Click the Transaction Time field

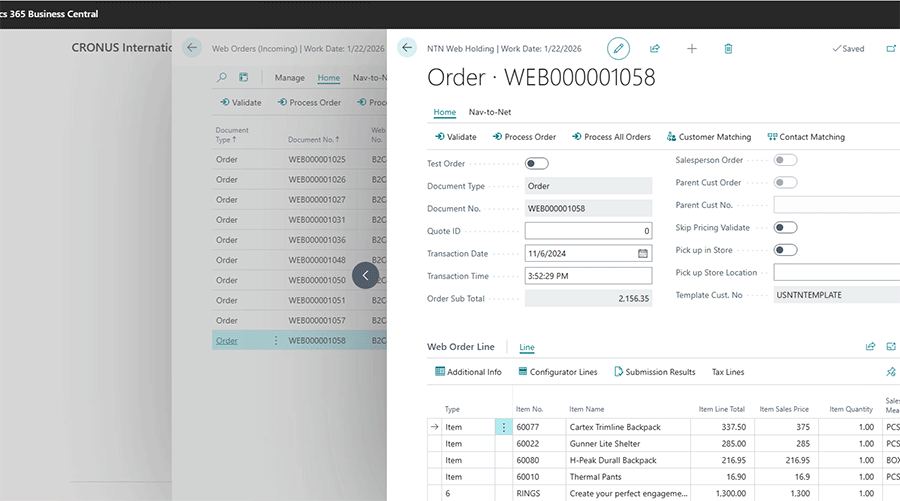pos(588,276)
